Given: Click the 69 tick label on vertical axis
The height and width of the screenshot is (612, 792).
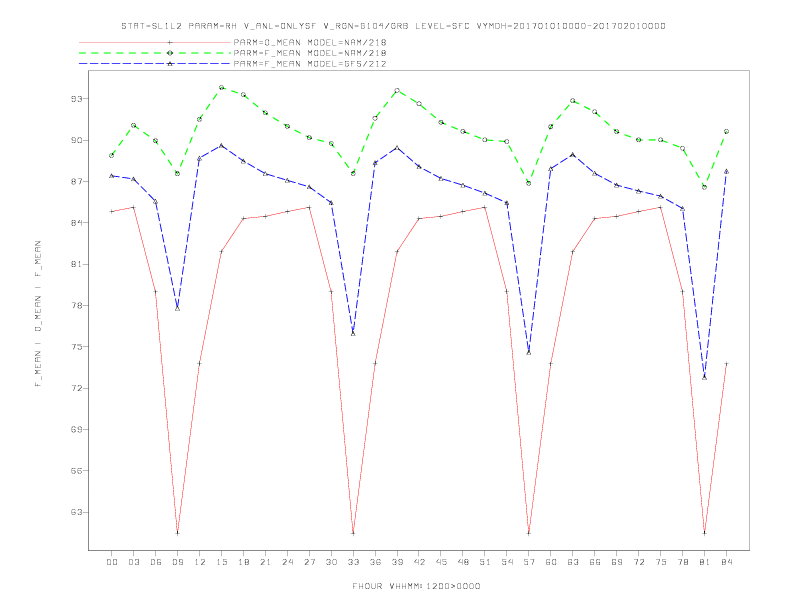Looking at the screenshot, I should click(77, 430).
